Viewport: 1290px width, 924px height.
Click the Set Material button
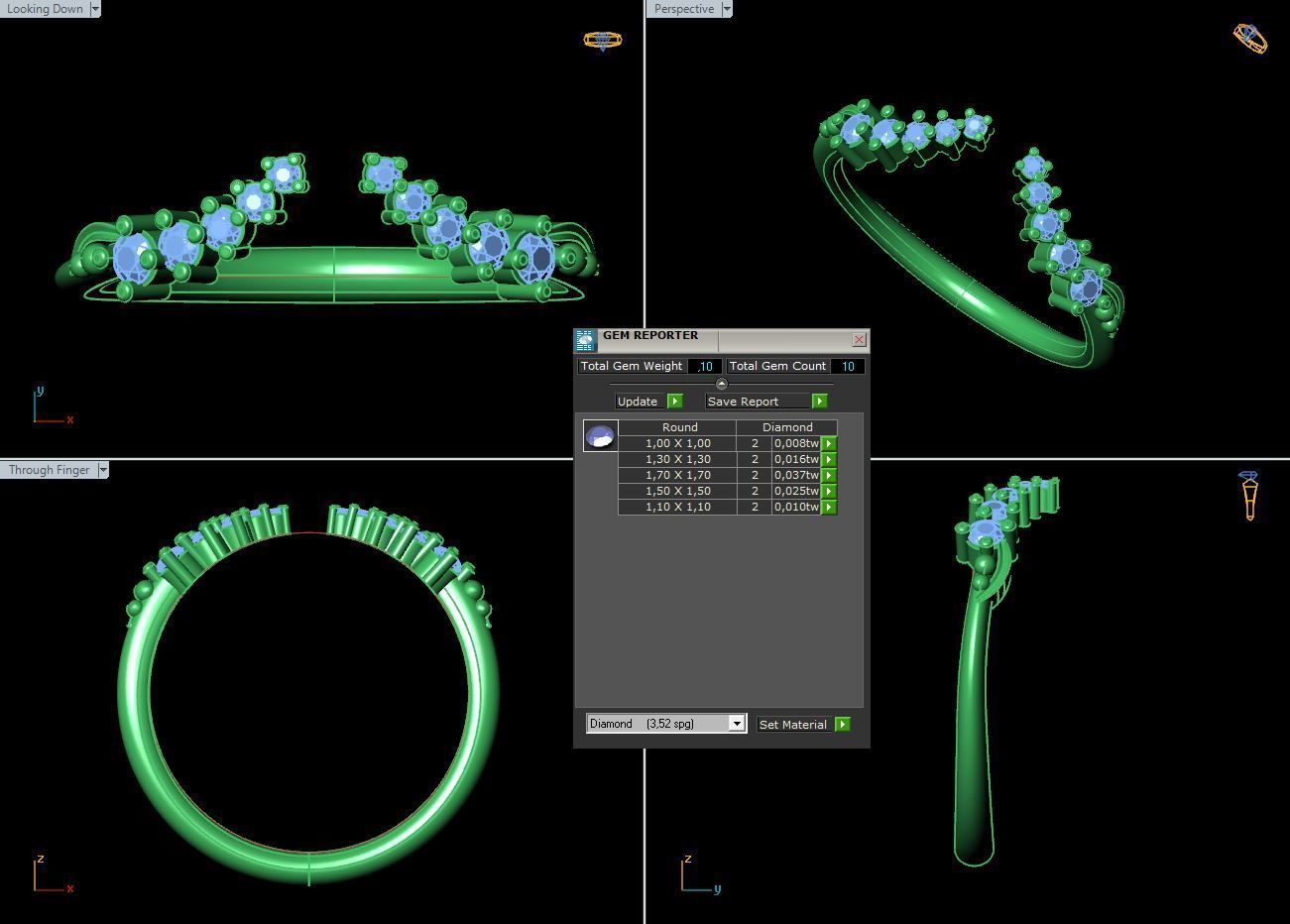[x=793, y=725]
